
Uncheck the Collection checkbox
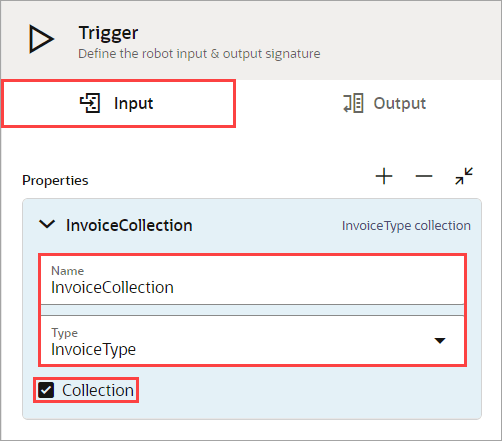coord(46,390)
